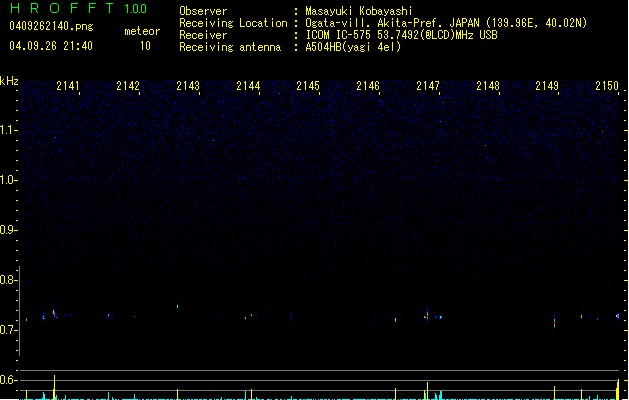Click the 0.8 kHz axis label
Screen dimensions: 629x400
point(8,280)
